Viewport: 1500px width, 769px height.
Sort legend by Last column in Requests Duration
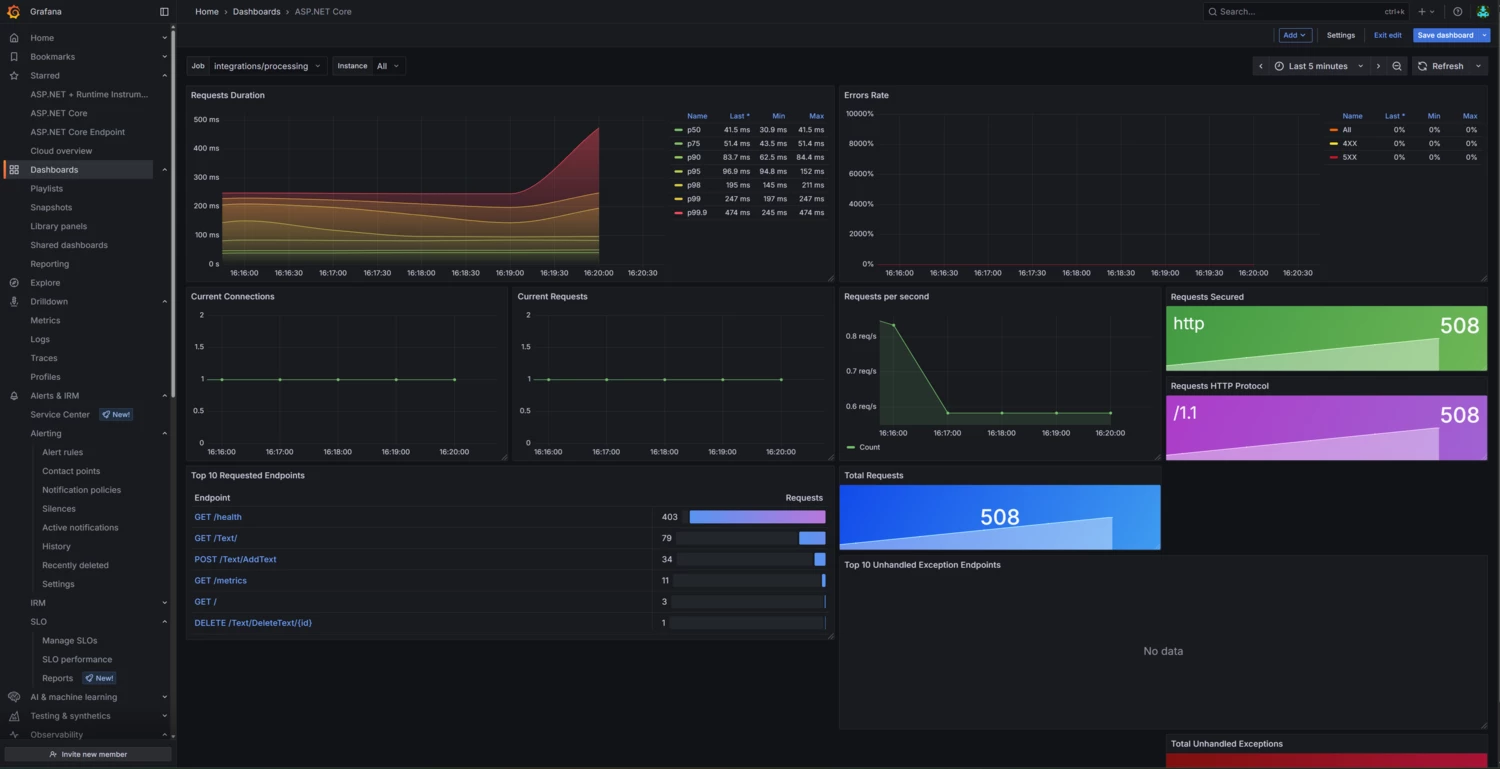coord(738,116)
